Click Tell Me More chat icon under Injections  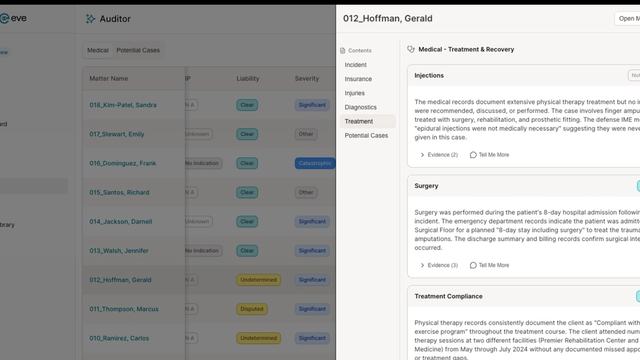pos(473,155)
